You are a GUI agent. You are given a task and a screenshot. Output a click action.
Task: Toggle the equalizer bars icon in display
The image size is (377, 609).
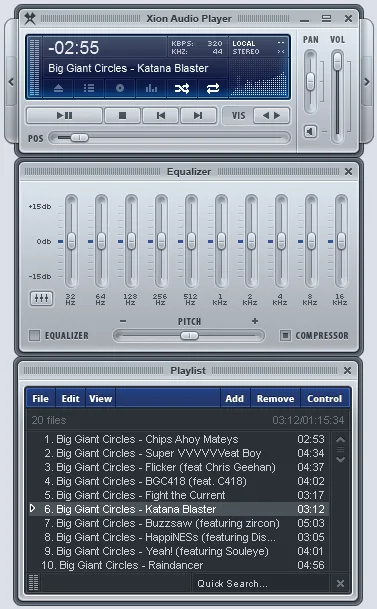151,89
